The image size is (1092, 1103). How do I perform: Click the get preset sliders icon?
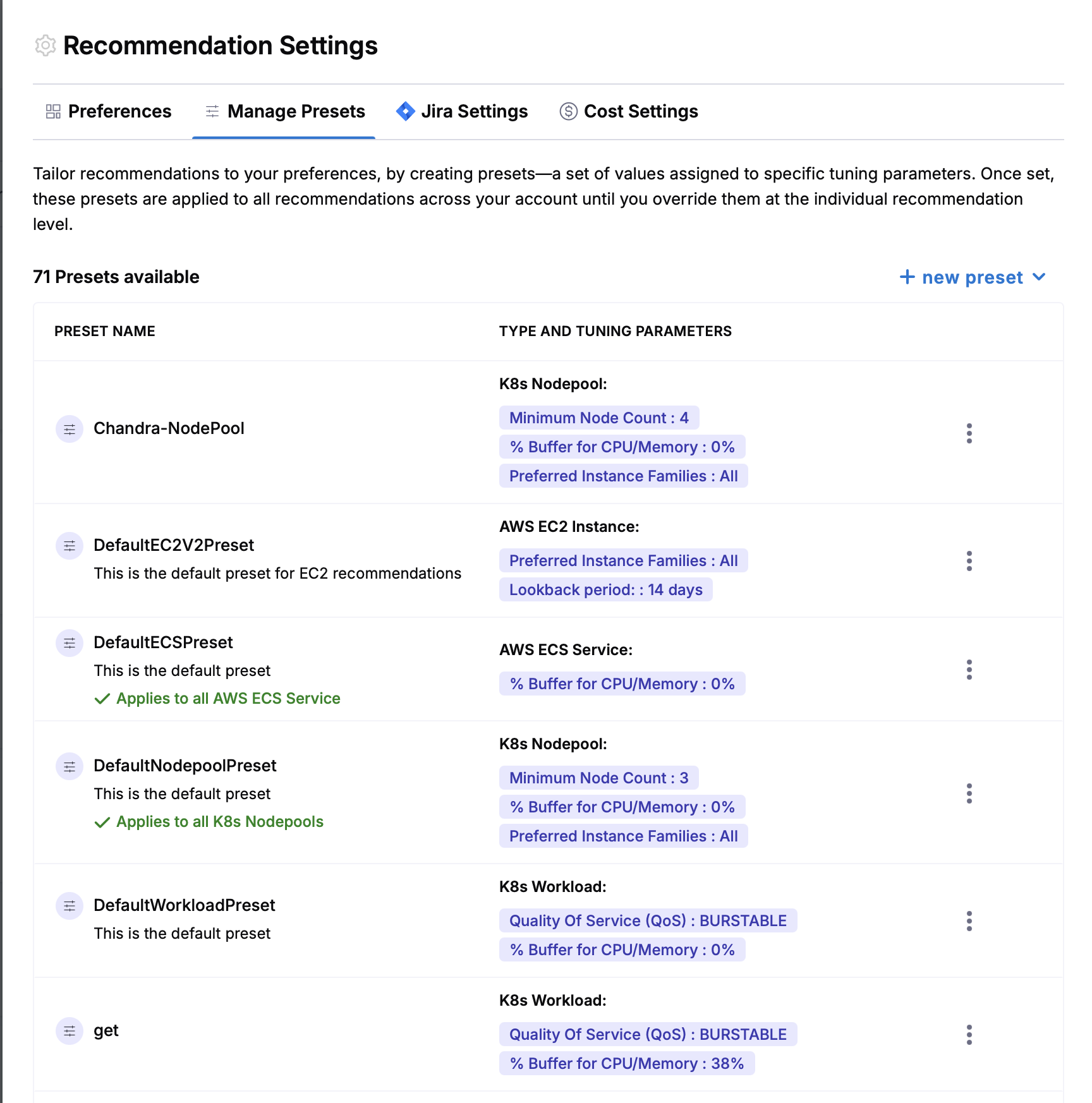pos(70,1031)
